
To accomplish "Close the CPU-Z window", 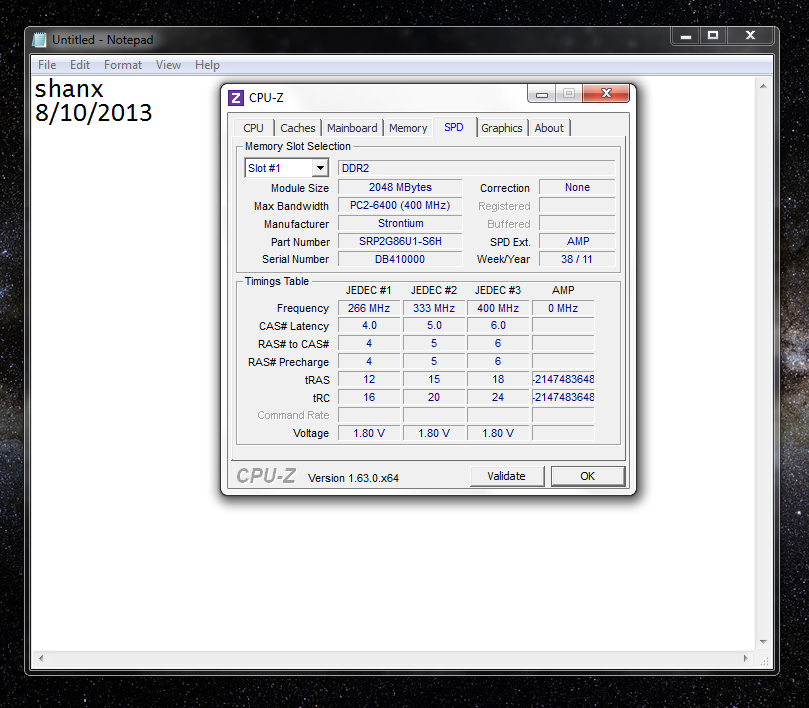I will [x=608, y=94].
